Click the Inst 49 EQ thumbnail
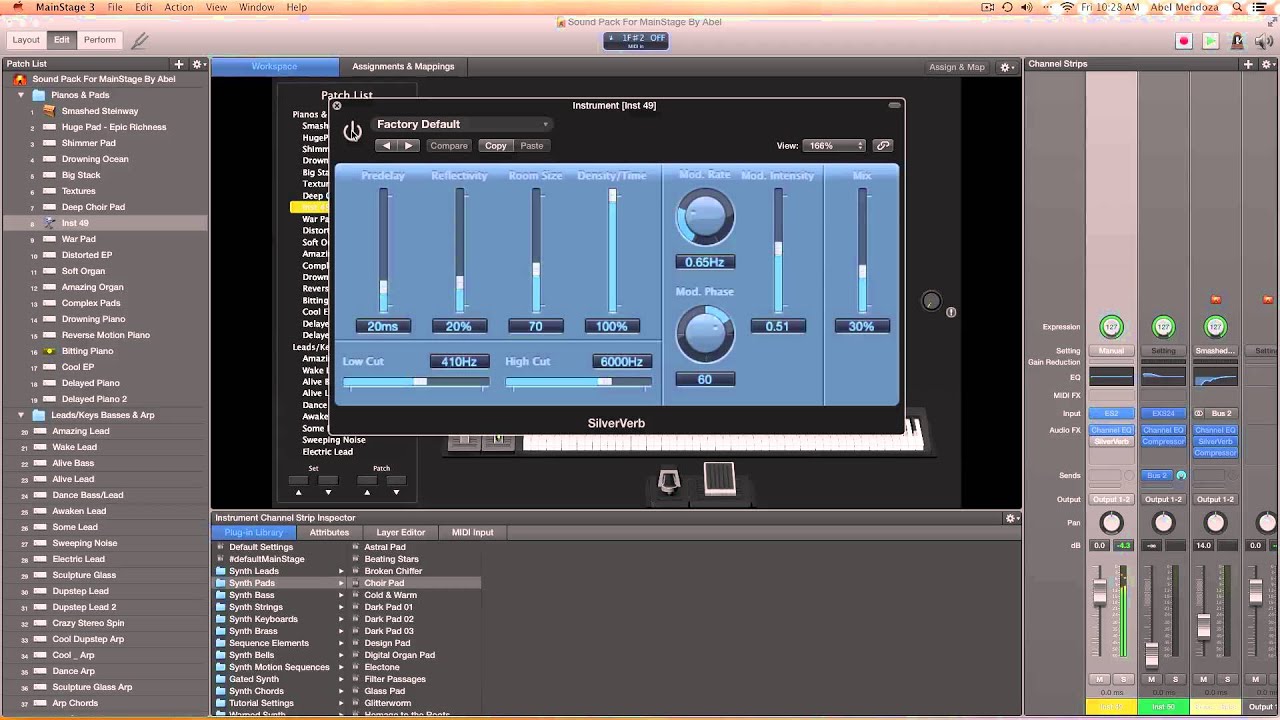 click(1111, 377)
